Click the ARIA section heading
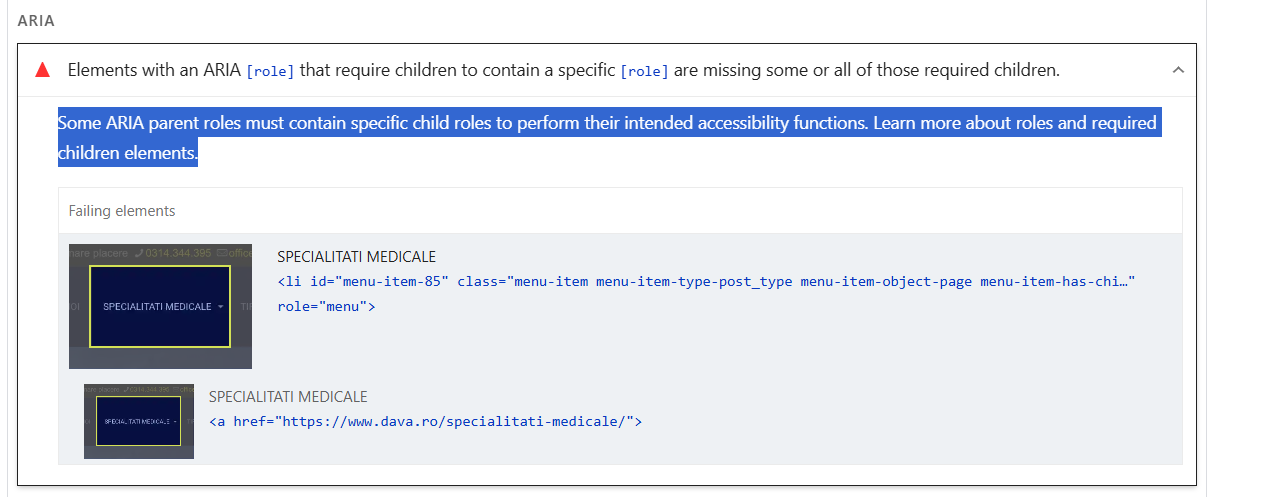Image resolution: width=1277 pixels, height=497 pixels. [36, 20]
